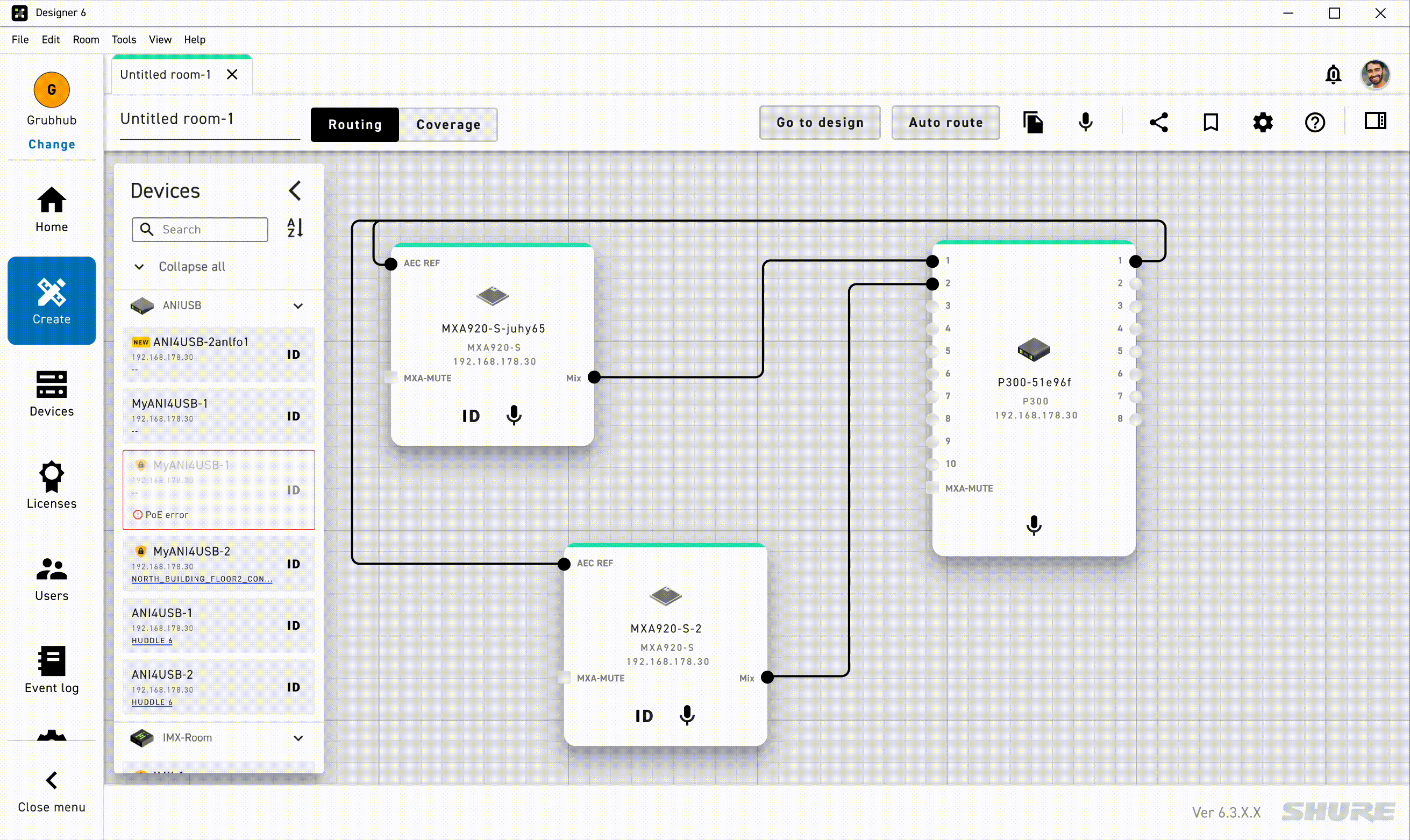
Task: Click the notification bell icon
Action: (1333, 74)
